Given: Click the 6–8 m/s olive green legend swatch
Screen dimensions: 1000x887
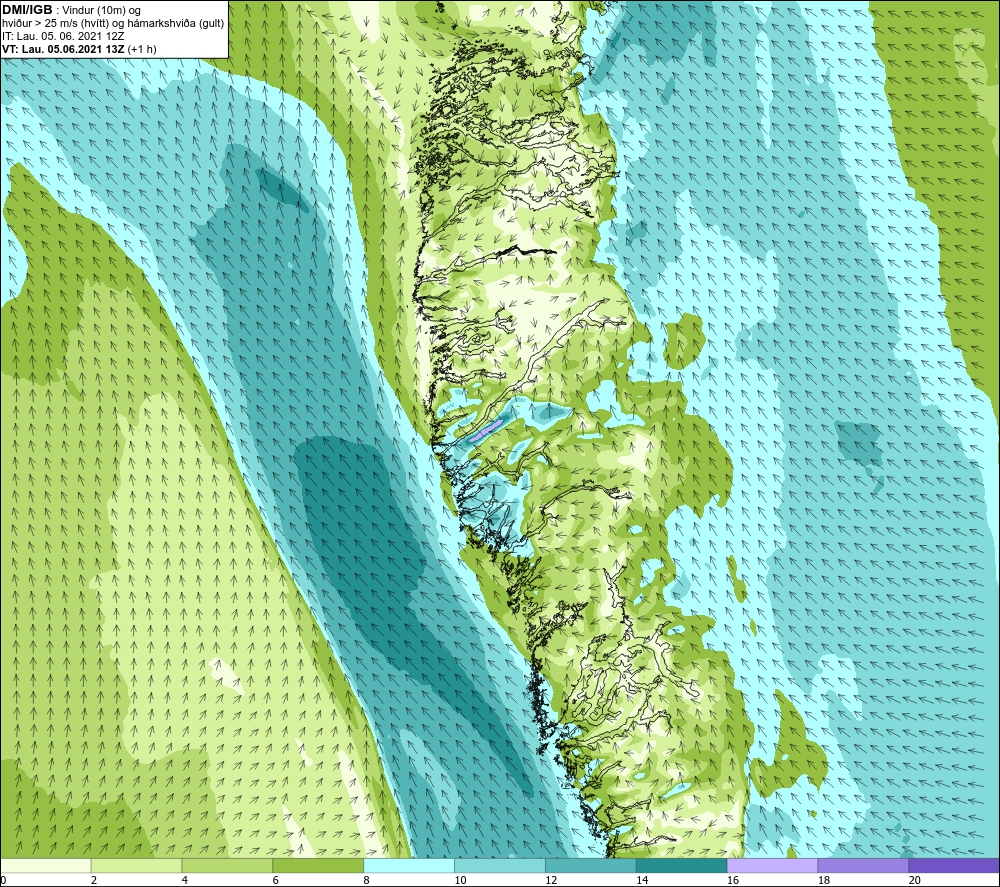Looking at the screenshot, I should (318, 865).
